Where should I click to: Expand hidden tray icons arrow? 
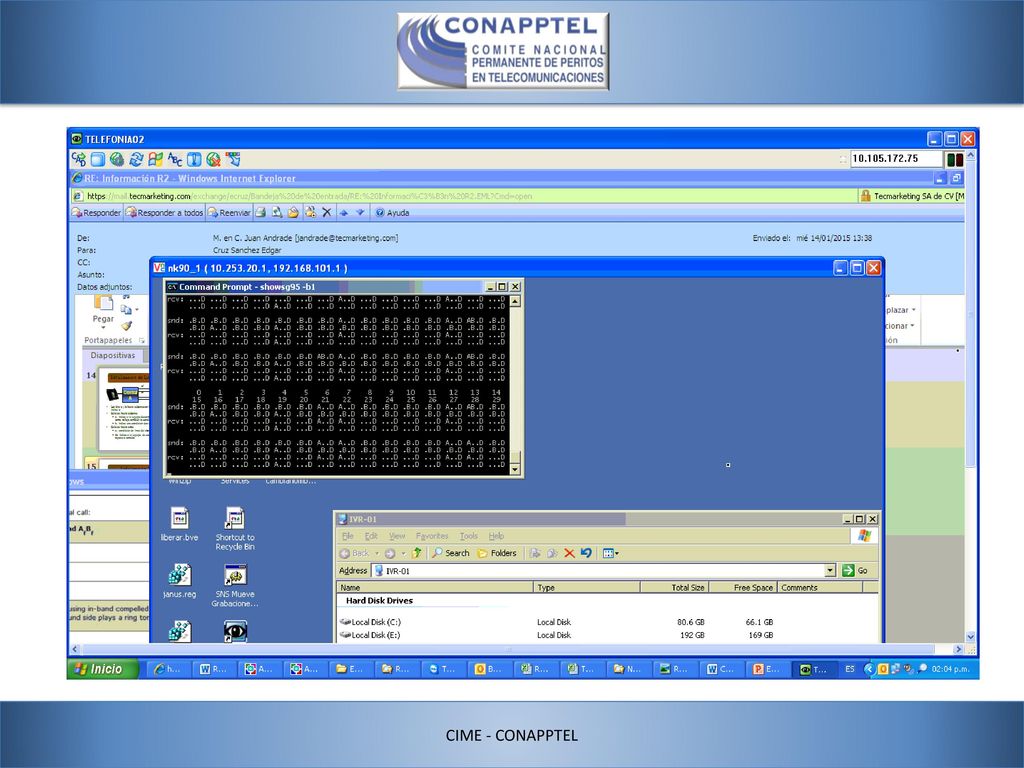click(868, 669)
